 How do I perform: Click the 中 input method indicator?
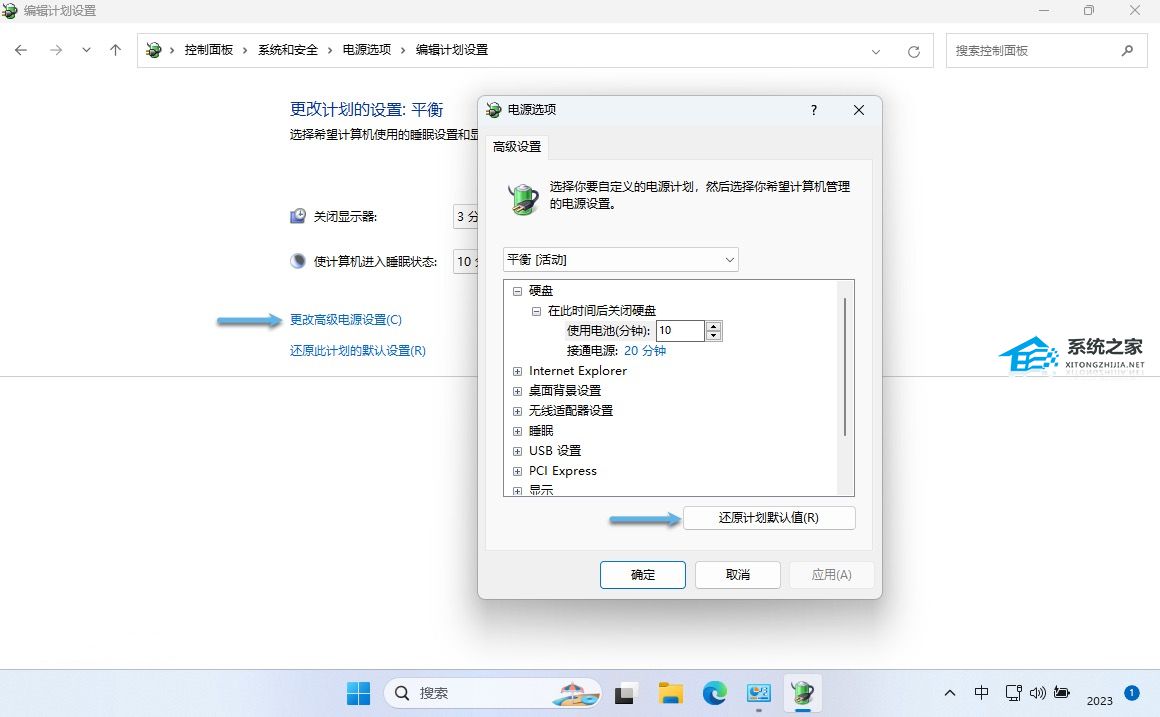pyautogui.click(x=982, y=693)
